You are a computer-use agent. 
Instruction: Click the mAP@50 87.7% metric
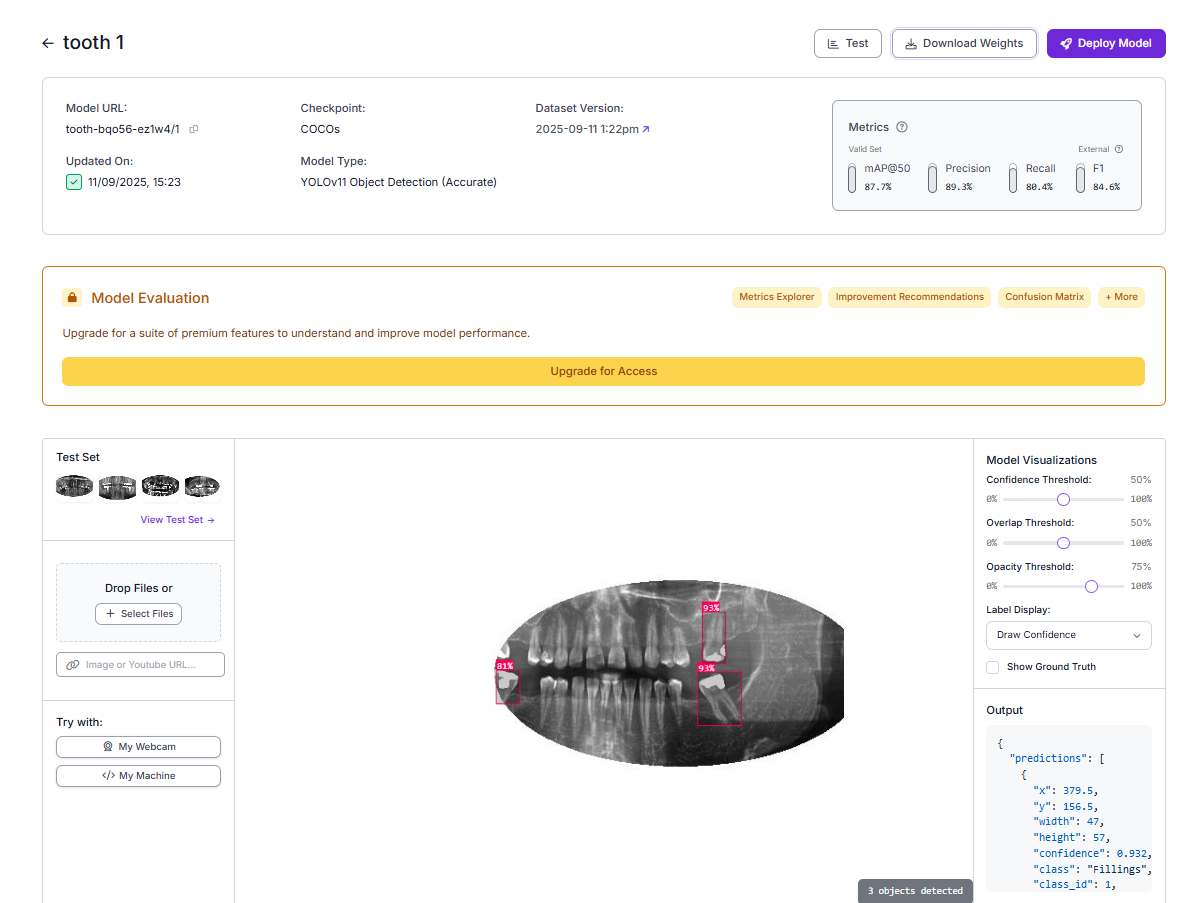pyautogui.click(x=880, y=178)
